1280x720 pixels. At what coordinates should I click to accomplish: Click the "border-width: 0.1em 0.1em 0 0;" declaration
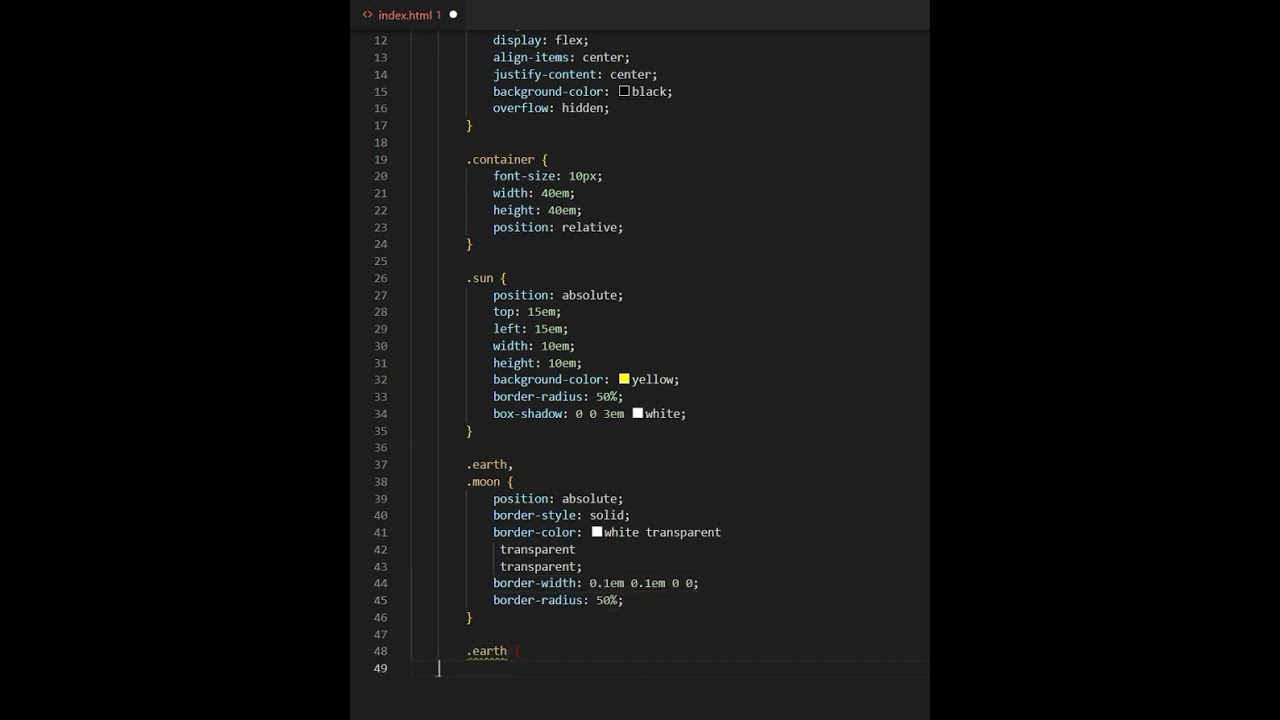(596, 583)
